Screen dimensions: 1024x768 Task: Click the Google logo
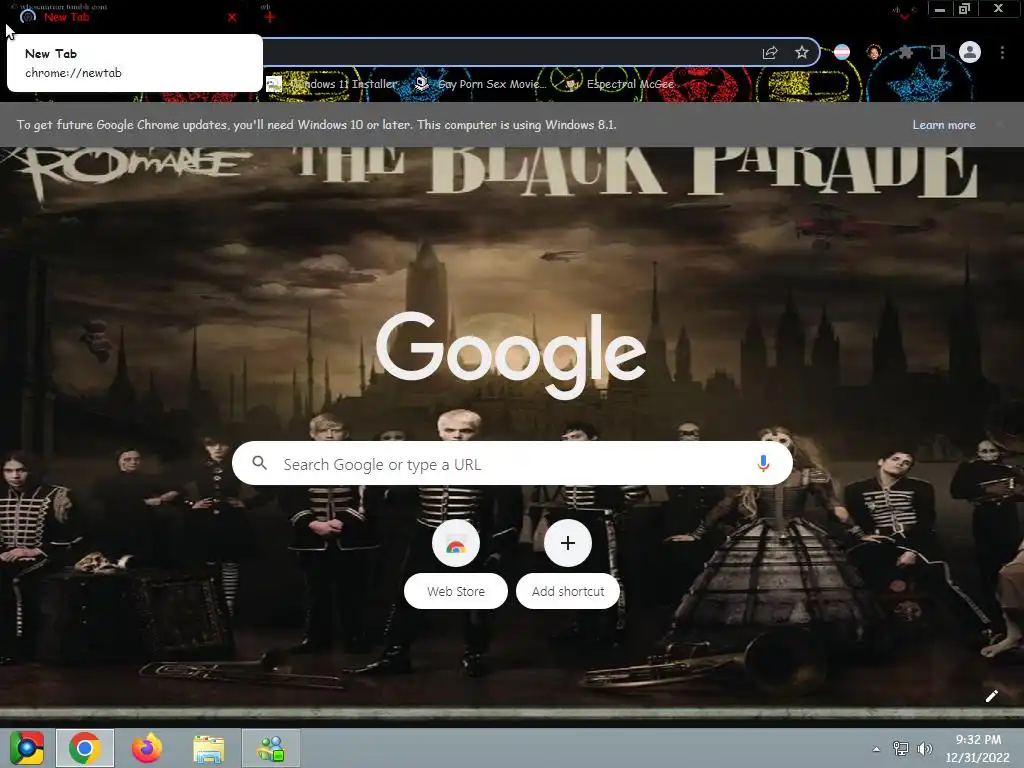pyautogui.click(x=511, y=354)
